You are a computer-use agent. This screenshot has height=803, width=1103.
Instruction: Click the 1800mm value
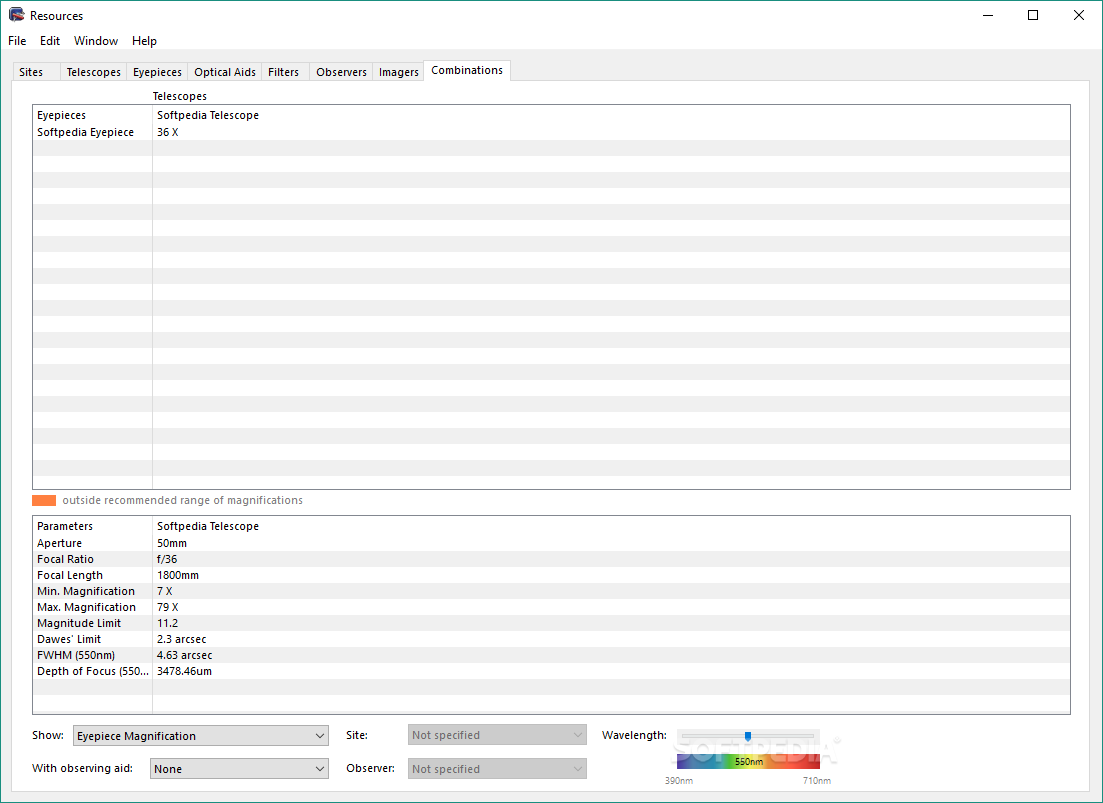click(x=177, y=575)
